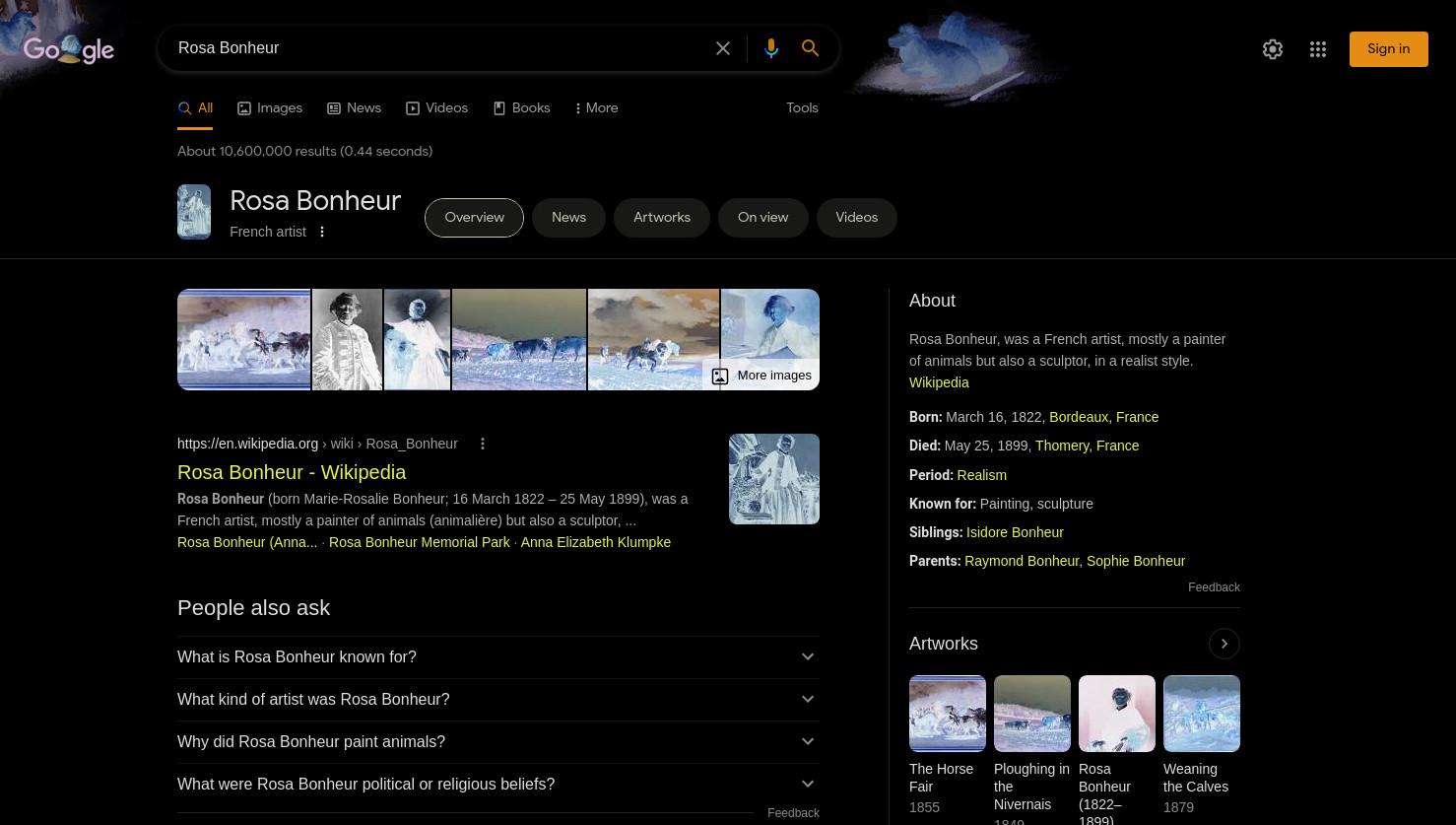This screenshot has height=825, width=1456.
Task: Advance Artworks carousel with right arrow
Action: 1224,644
